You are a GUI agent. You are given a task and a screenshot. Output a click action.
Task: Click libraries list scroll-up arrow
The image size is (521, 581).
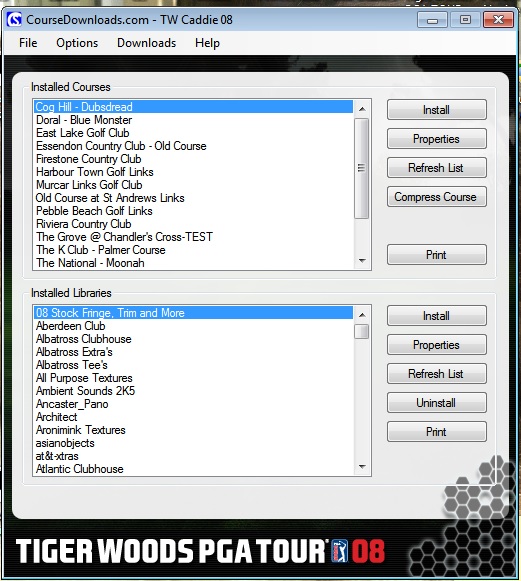(362, 315)
